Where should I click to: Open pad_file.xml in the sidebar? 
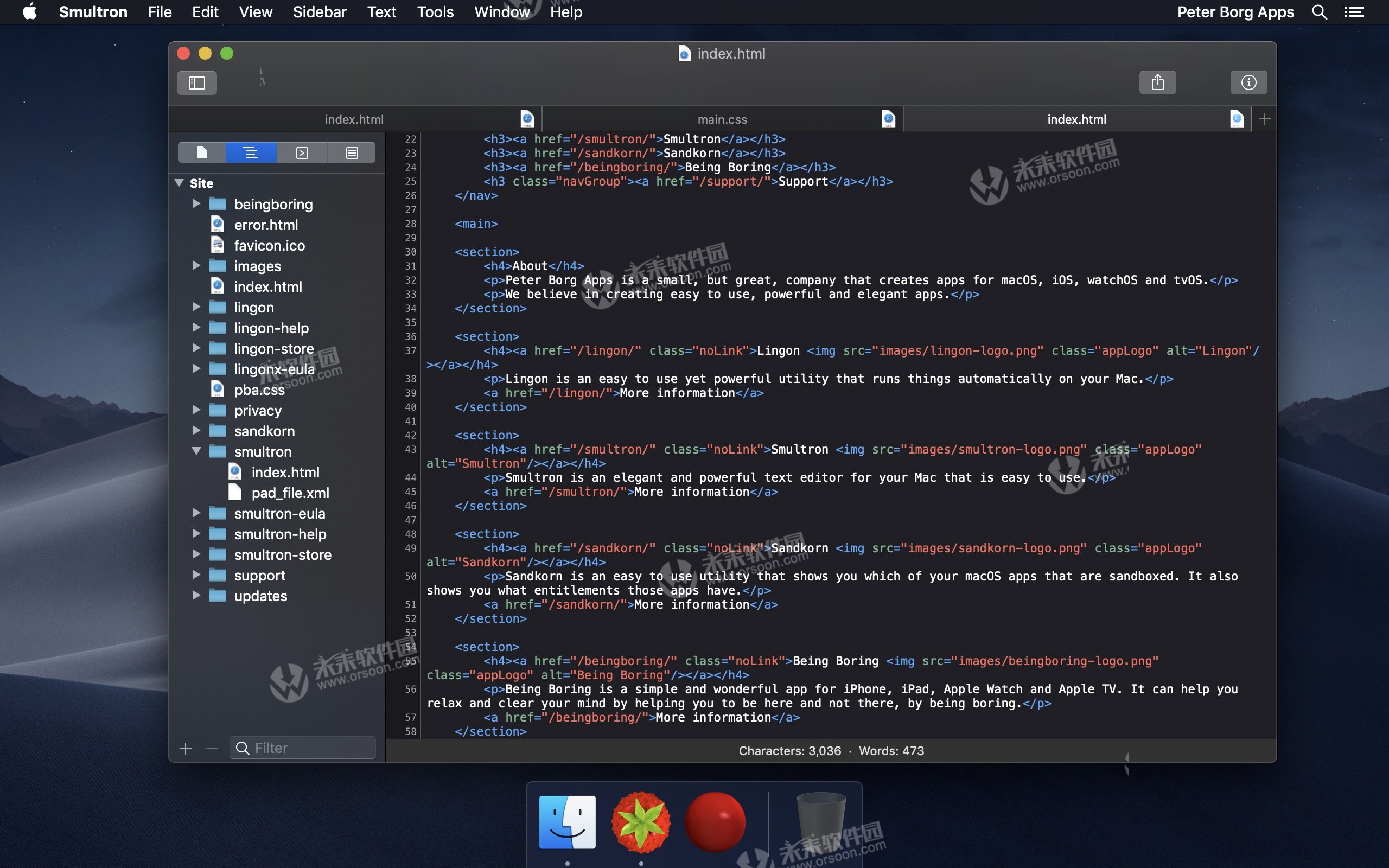click(290, 493)
